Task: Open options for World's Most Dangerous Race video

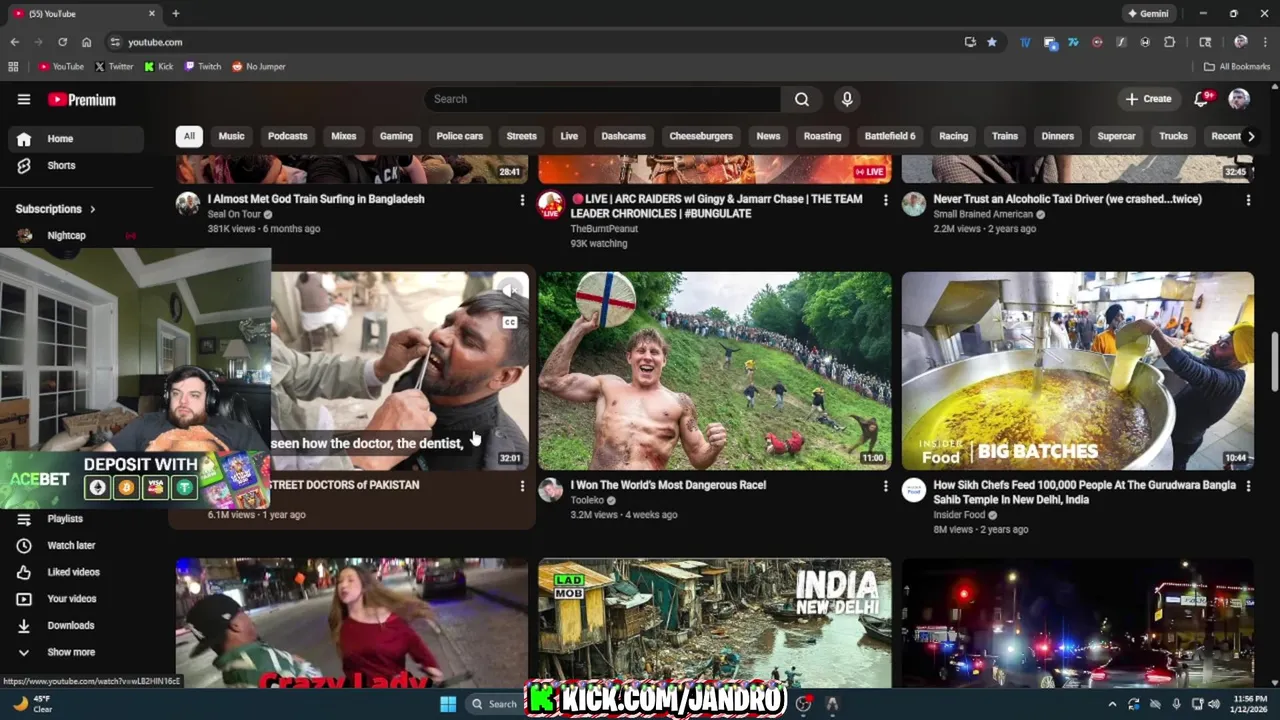Action: pyautogui.click(x=885, y=486)
